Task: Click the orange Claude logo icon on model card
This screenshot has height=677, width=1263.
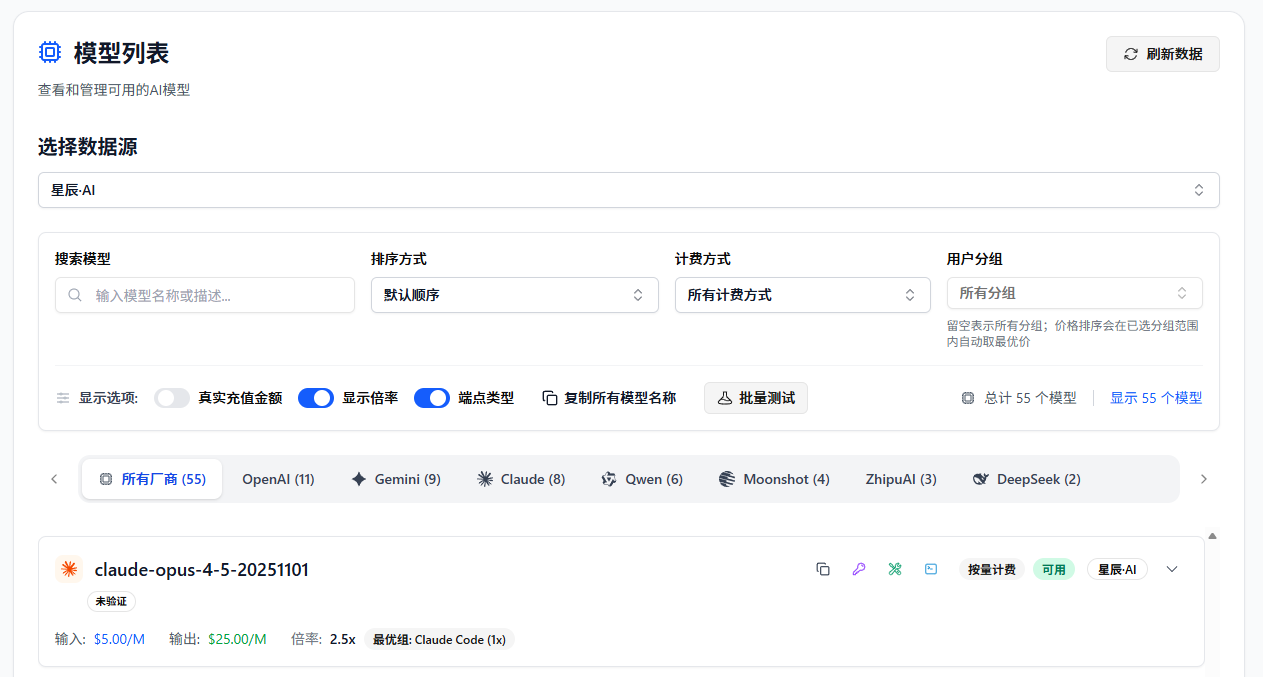Action: (x=69, y=569)
